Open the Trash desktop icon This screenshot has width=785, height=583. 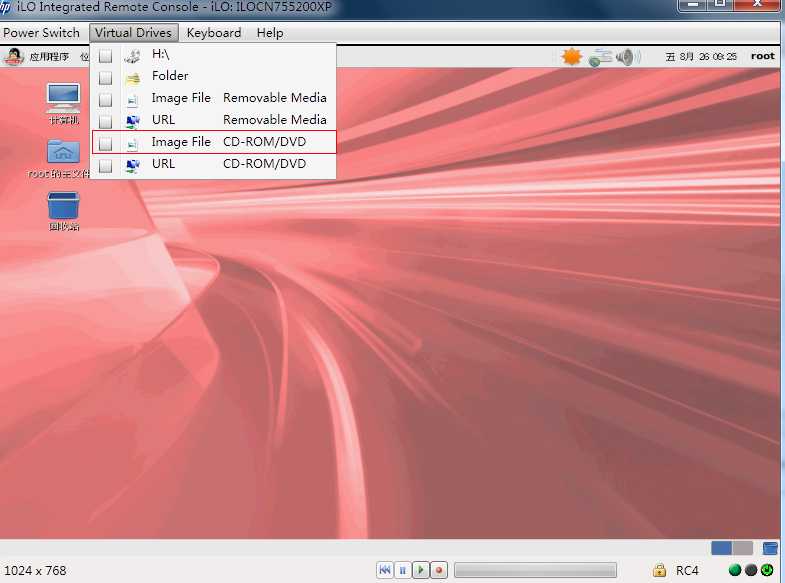[64, 212]
